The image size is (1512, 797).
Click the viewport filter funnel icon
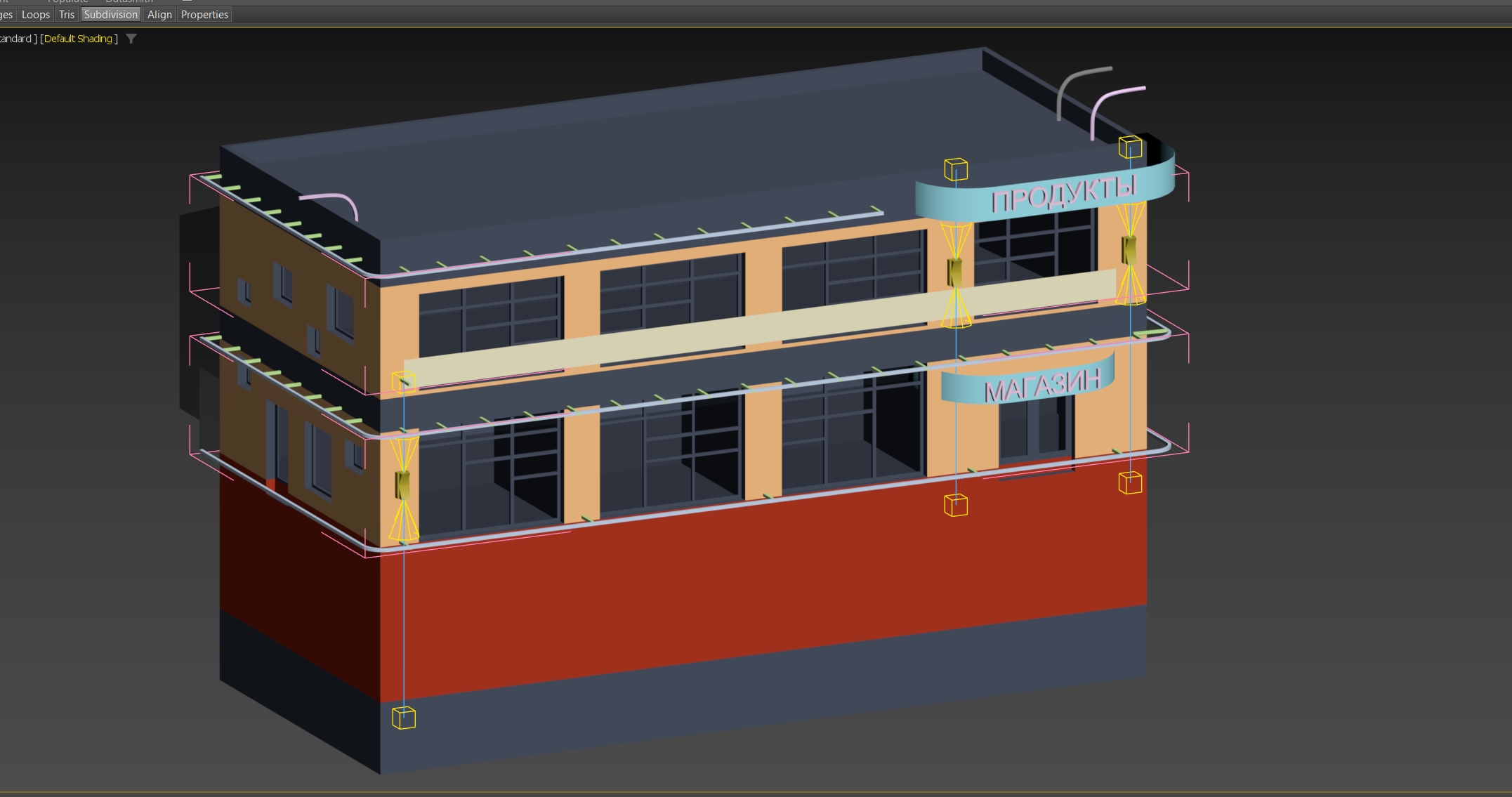point(131,39)
